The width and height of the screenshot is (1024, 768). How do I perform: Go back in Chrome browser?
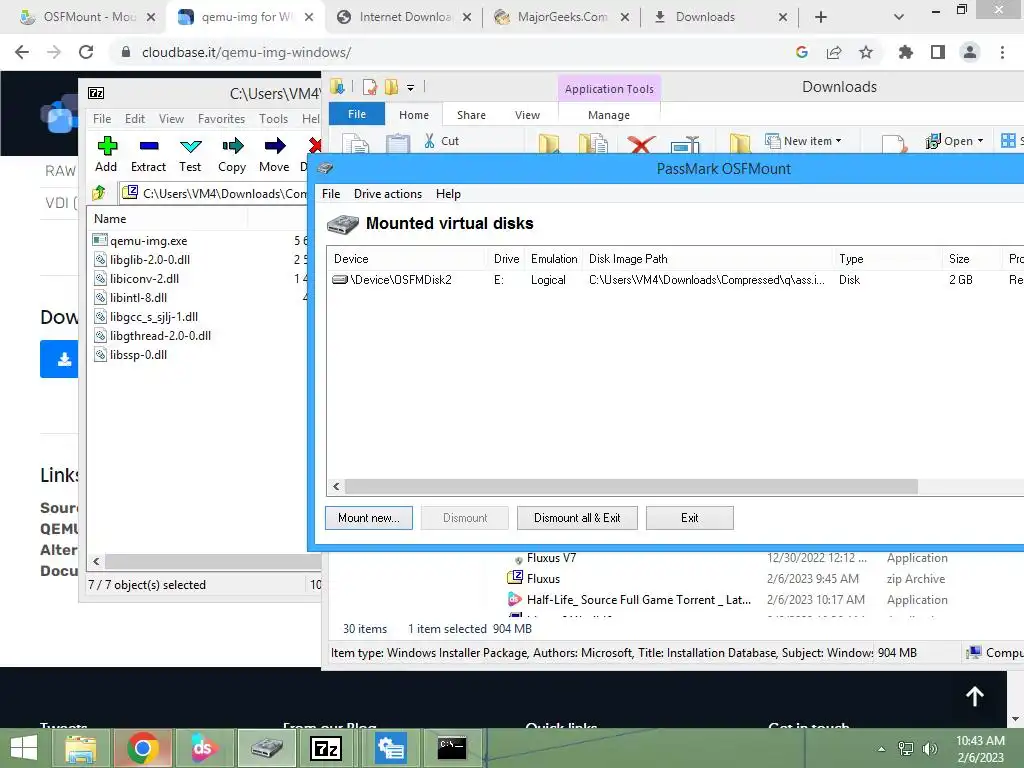coord(22,52)
